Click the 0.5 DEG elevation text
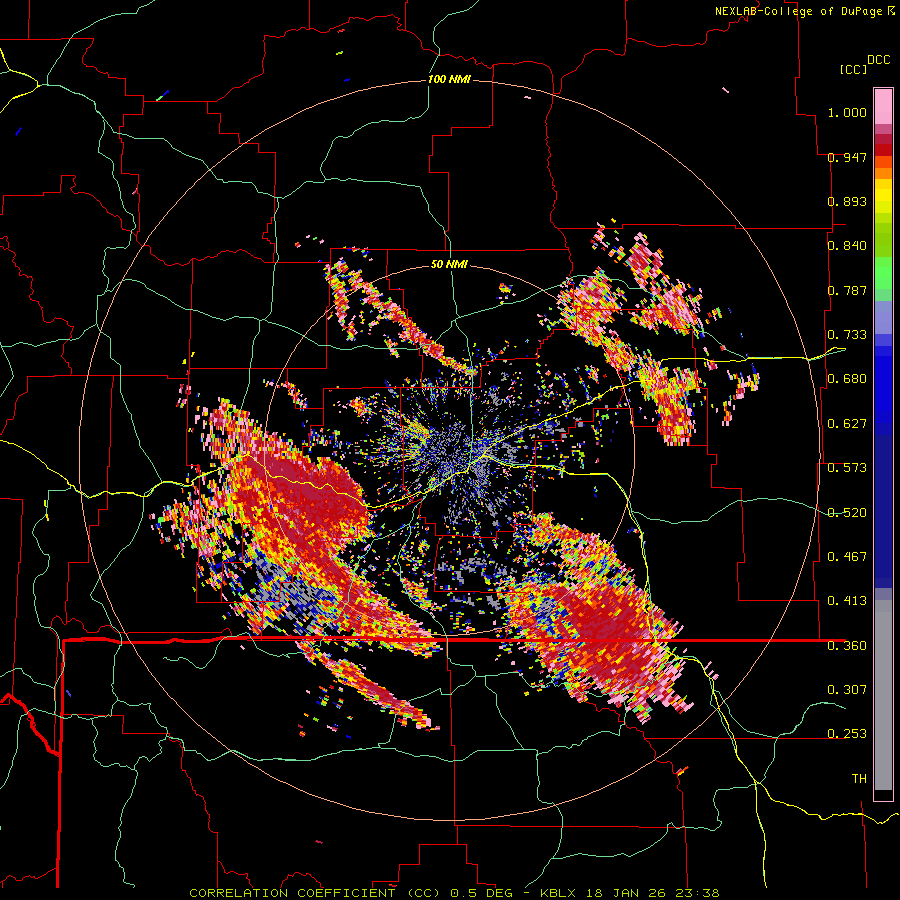The width and height of the screenshot is (900, 900). [x=481, y=893]
